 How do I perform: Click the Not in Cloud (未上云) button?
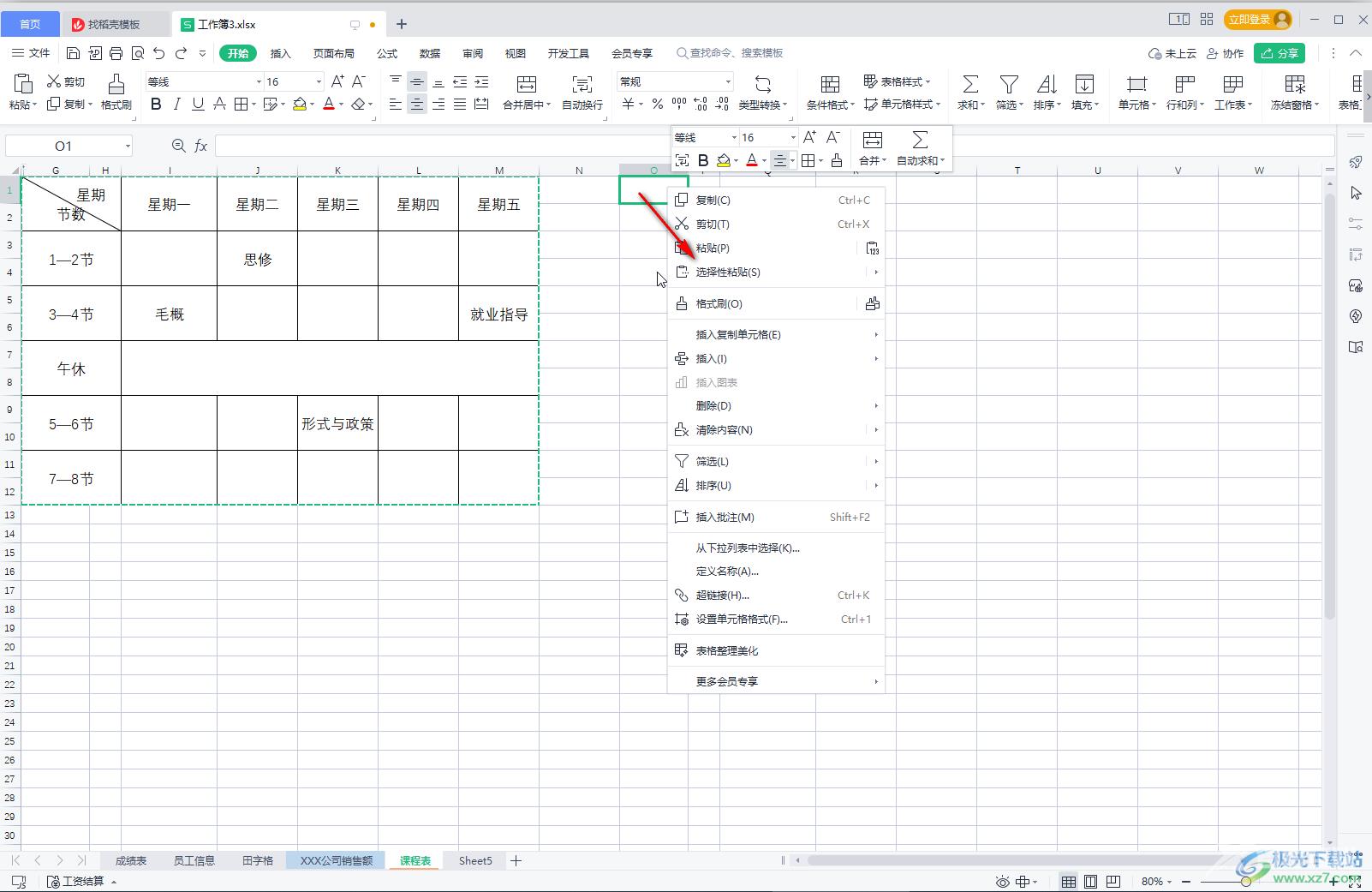coord(1172,53)
